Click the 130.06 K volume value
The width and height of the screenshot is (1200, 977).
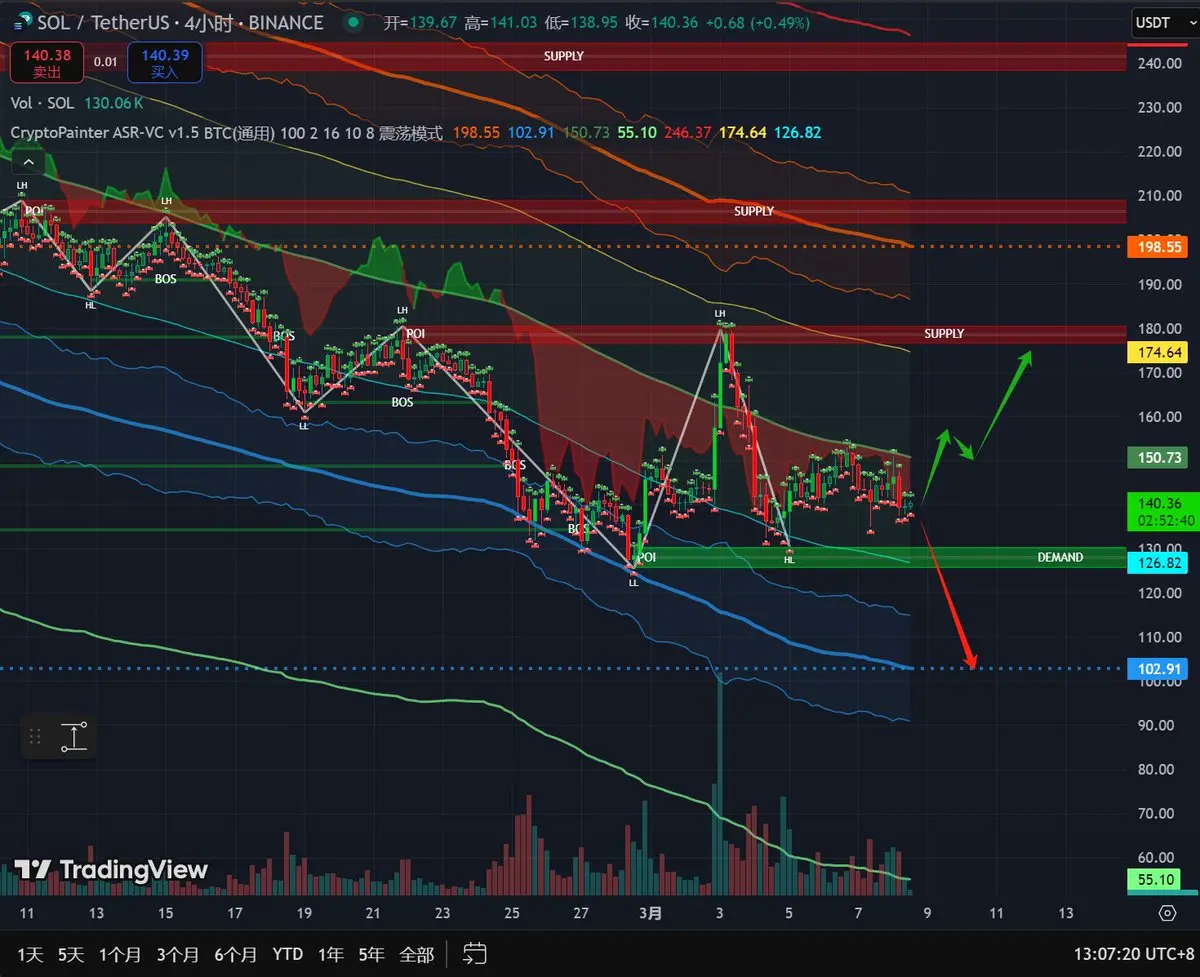coord(114,103)
